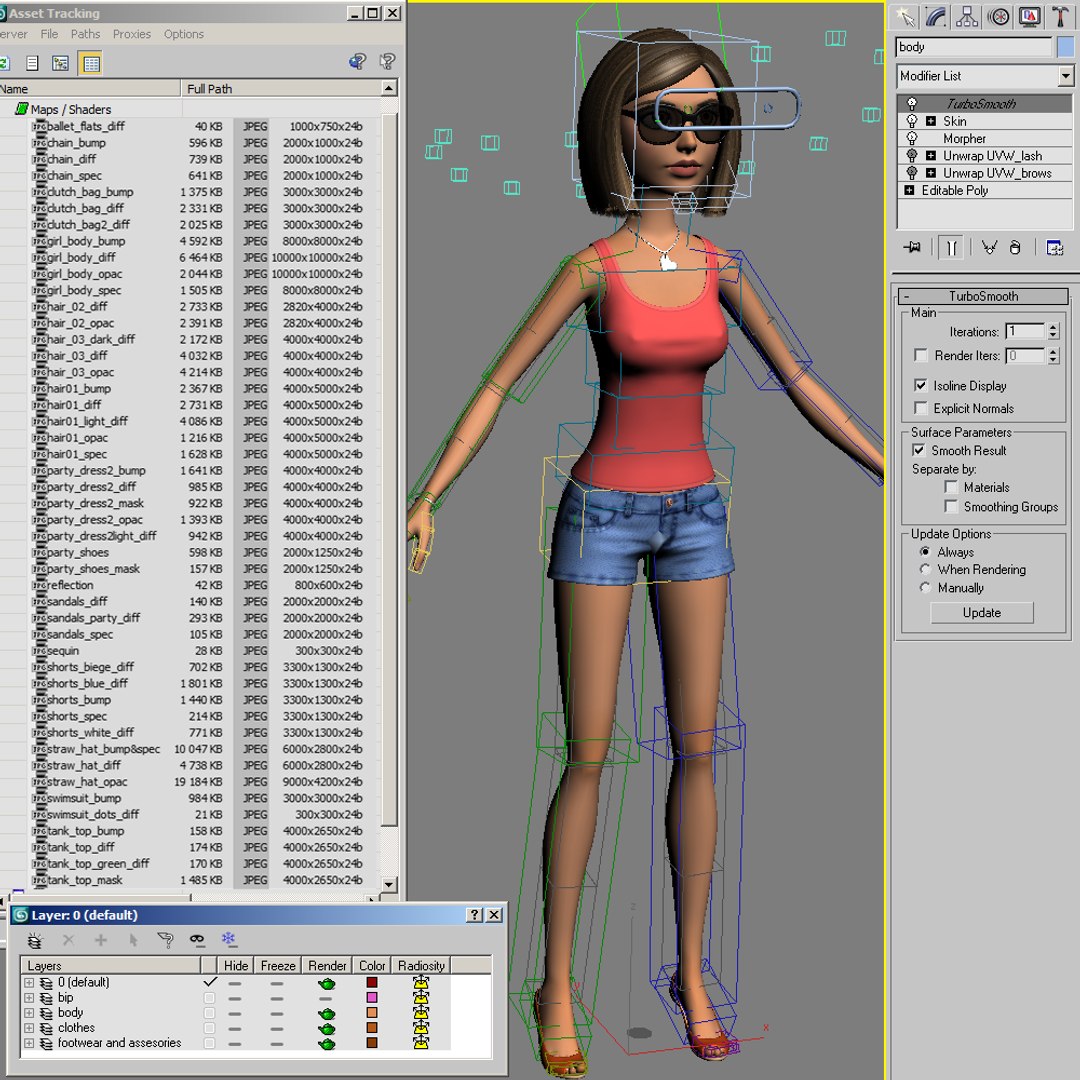Image resolution: width=1080 pixels, height=1080 pixels.
Task: Click color swatch of bip layer
Action: pos(372,997)
